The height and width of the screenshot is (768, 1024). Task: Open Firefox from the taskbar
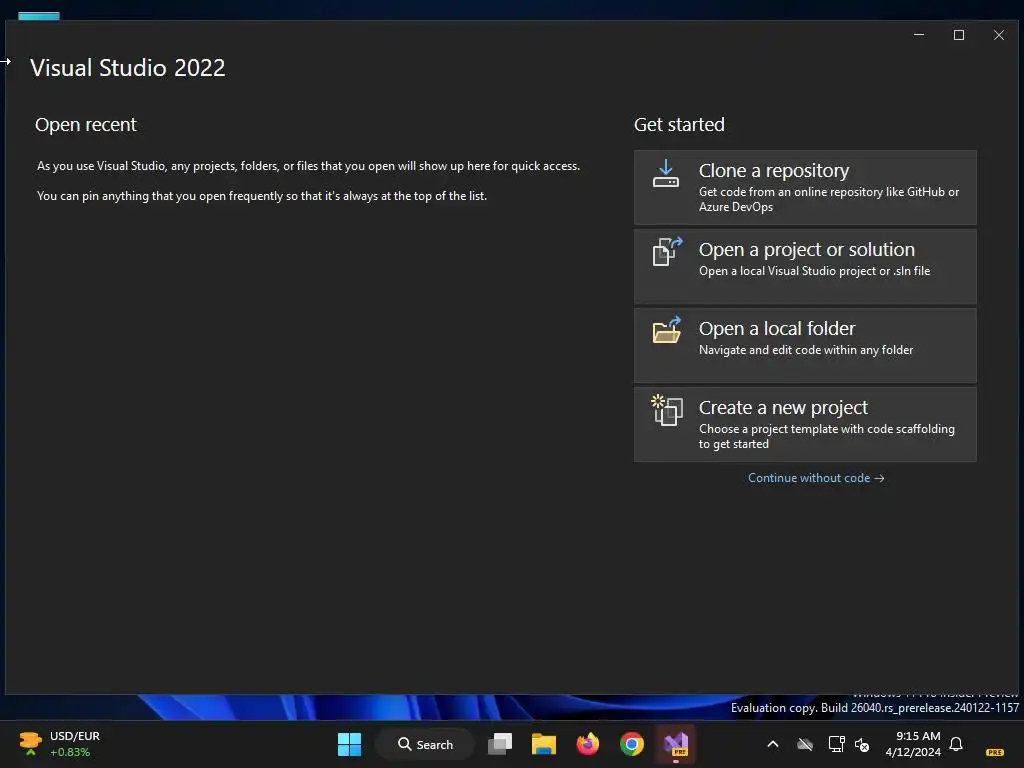coord(588,744)
